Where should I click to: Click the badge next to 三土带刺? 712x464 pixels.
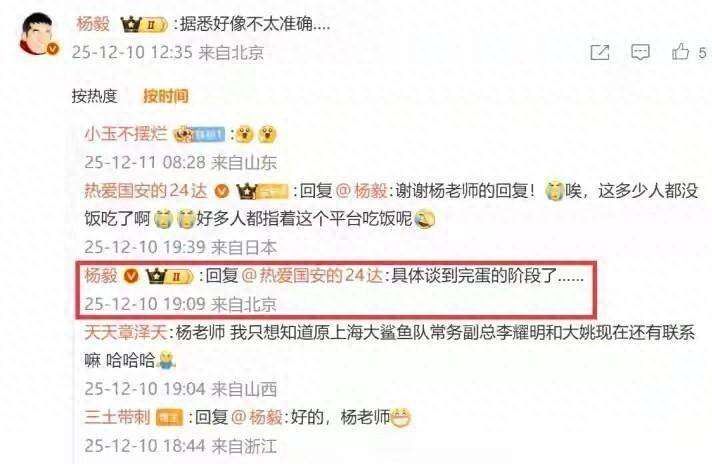169,417
